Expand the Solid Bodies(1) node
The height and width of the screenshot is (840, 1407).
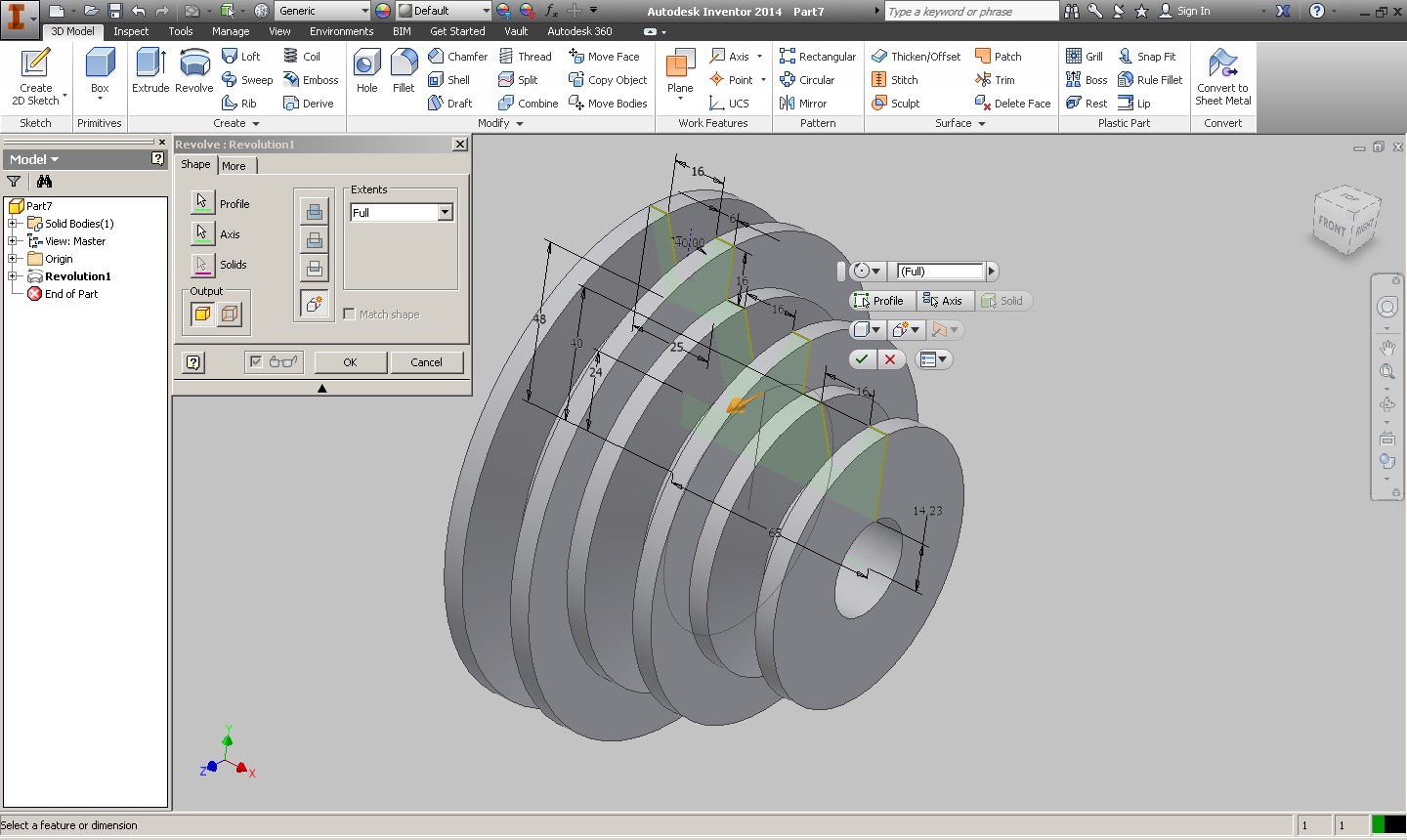click(13, 224)
